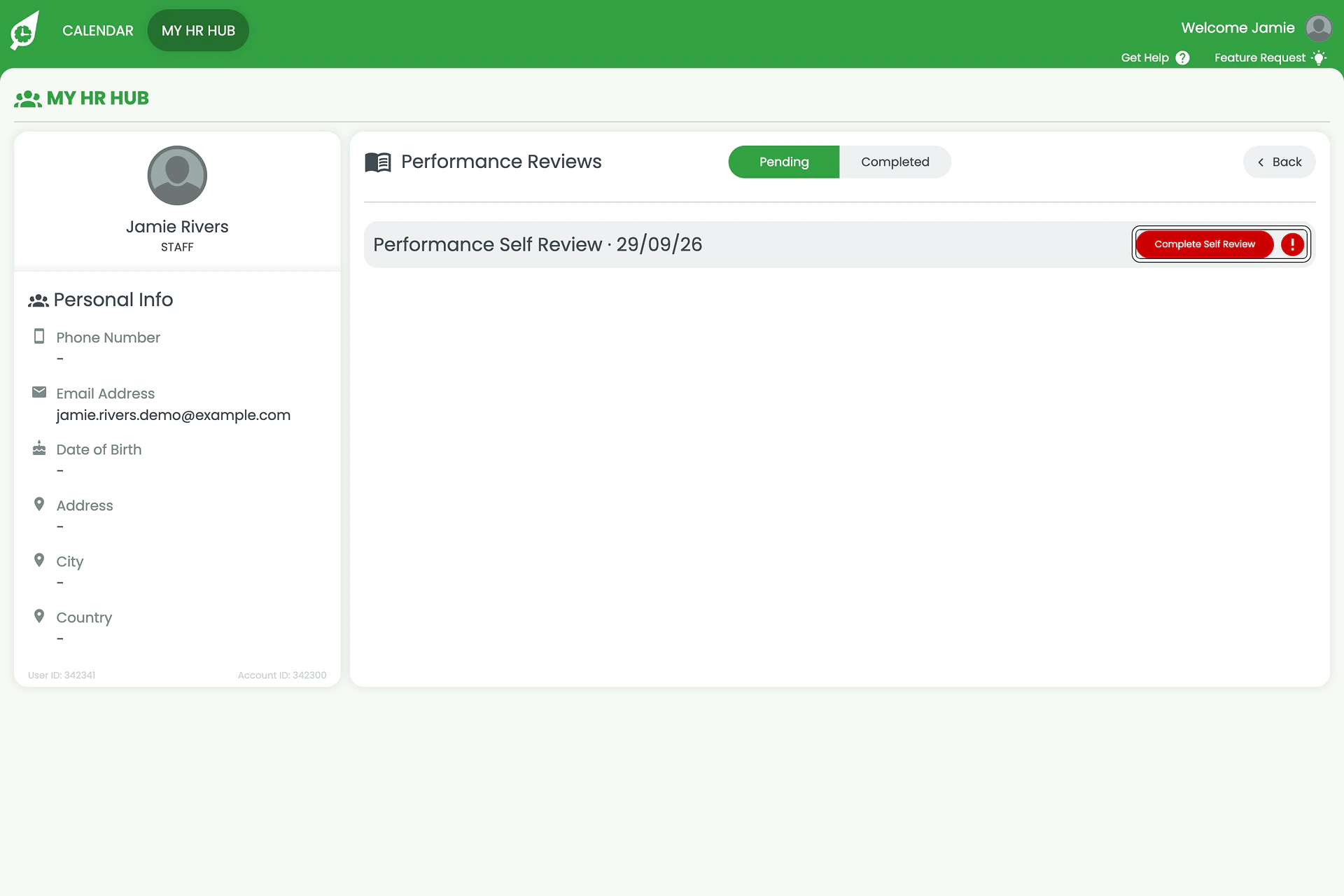Click the jamie.rivers.demo@example.com email text
Screen dimensions: 1344x896
pyautogui.click(x=173, y=415)
